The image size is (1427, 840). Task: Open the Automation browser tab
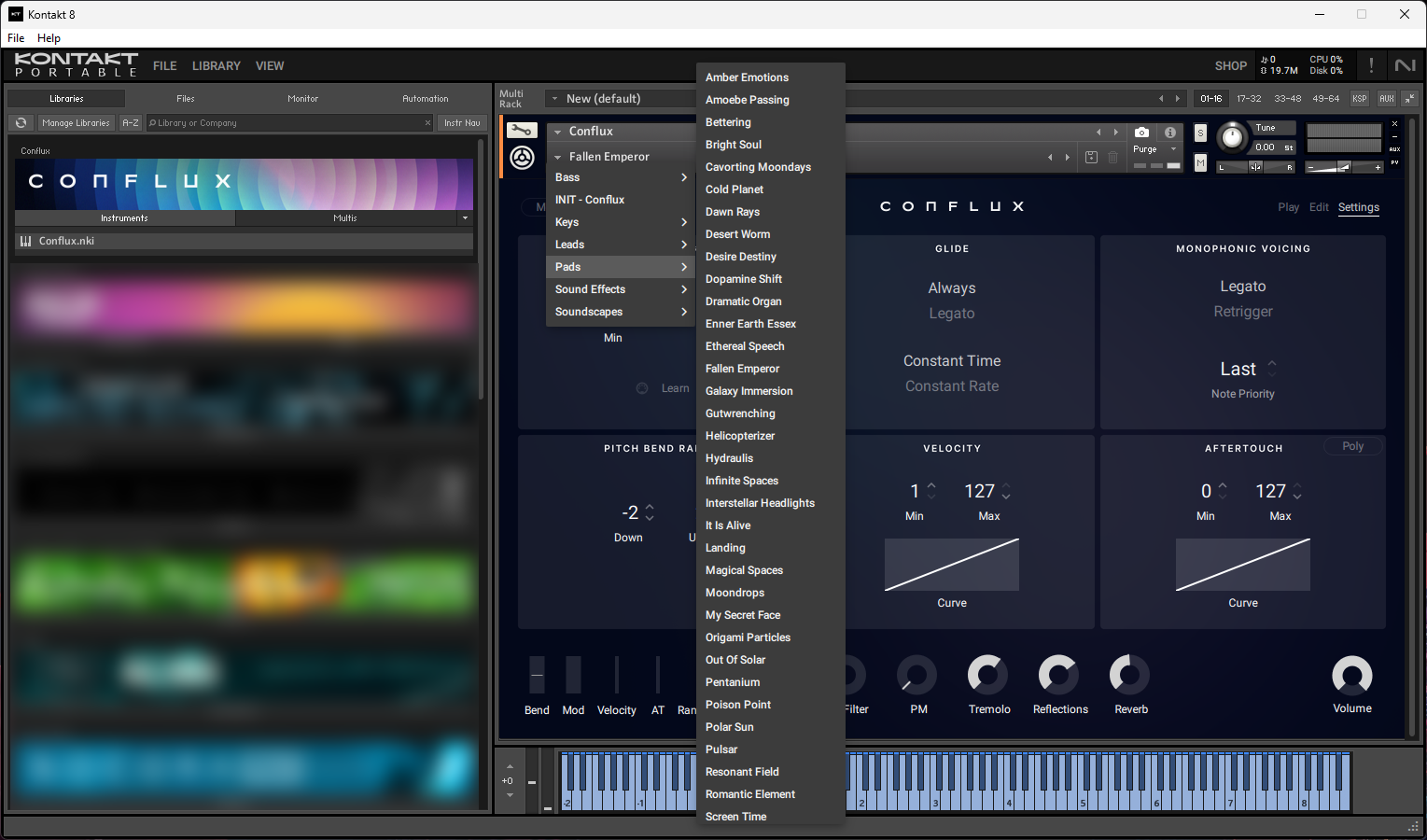click(426, 98)
